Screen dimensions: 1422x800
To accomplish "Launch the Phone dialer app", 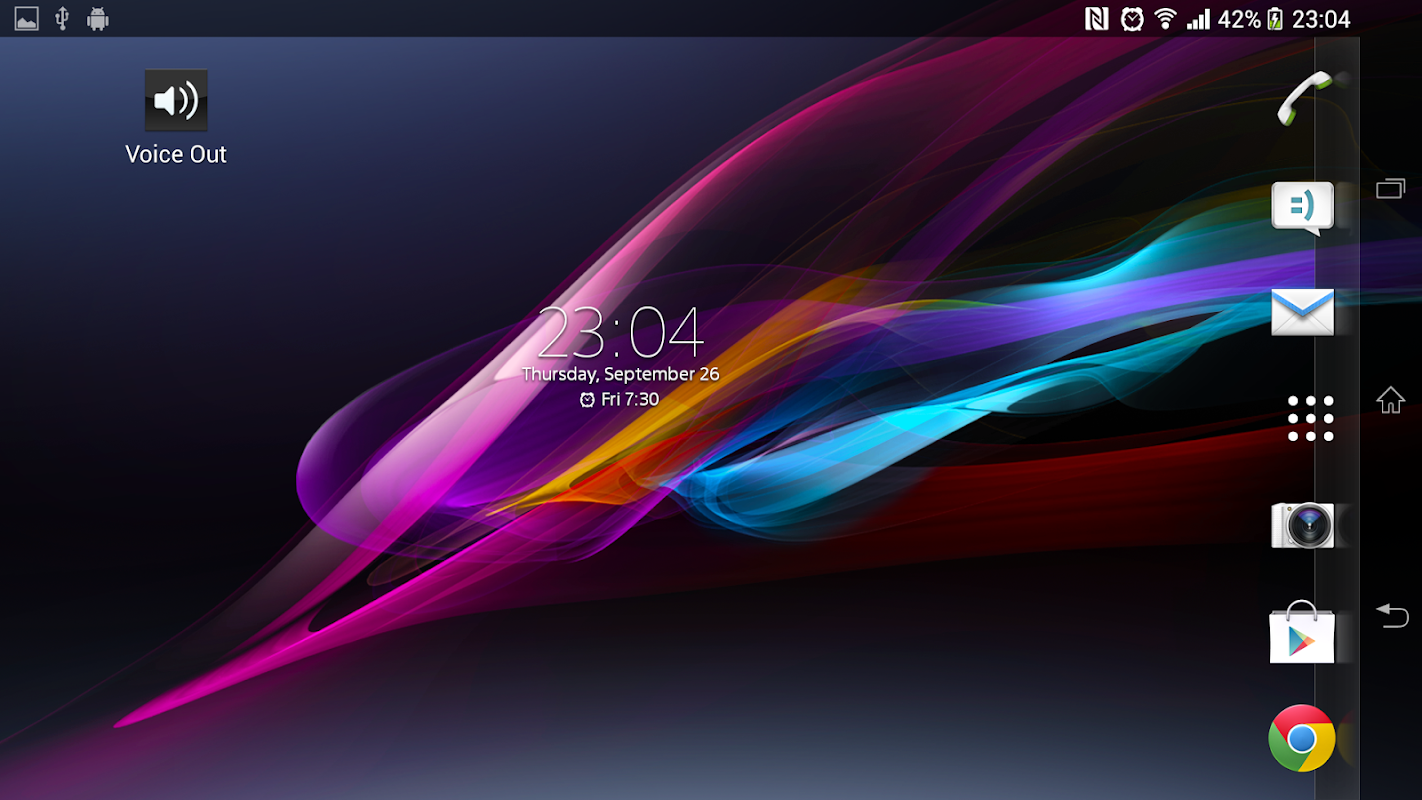I will tap(1303, 98).
